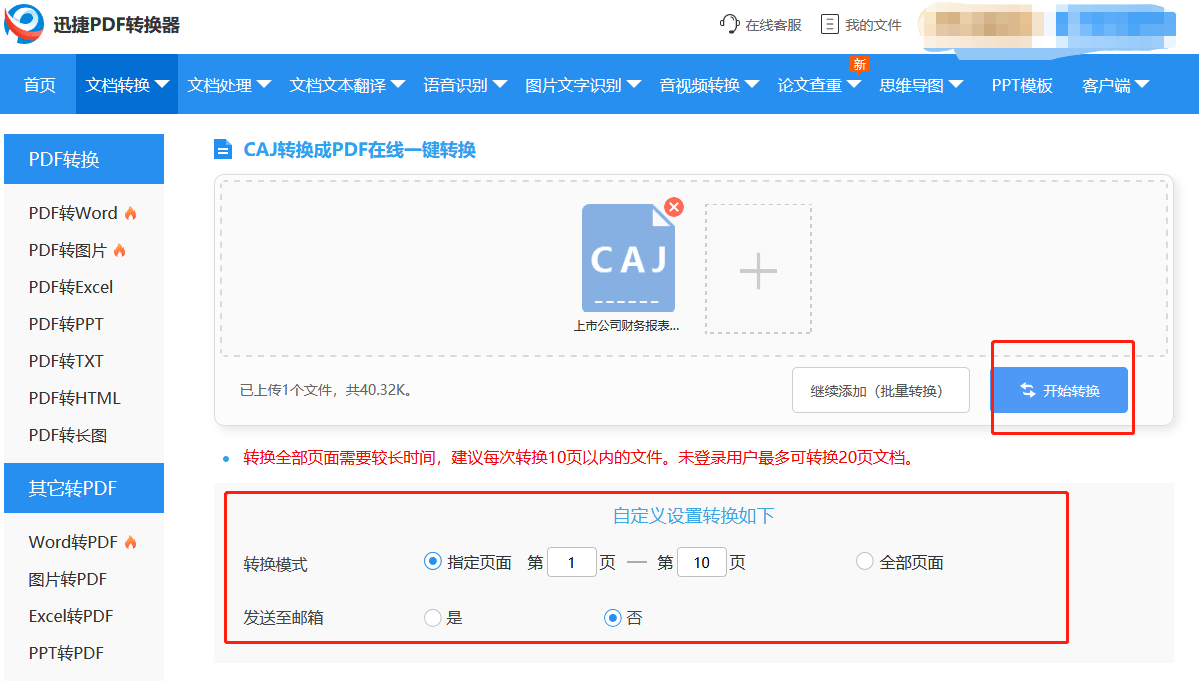Click 继续添加（批量转换）to batch upload
1199x681 pixels.
click(x=880, y=389)
